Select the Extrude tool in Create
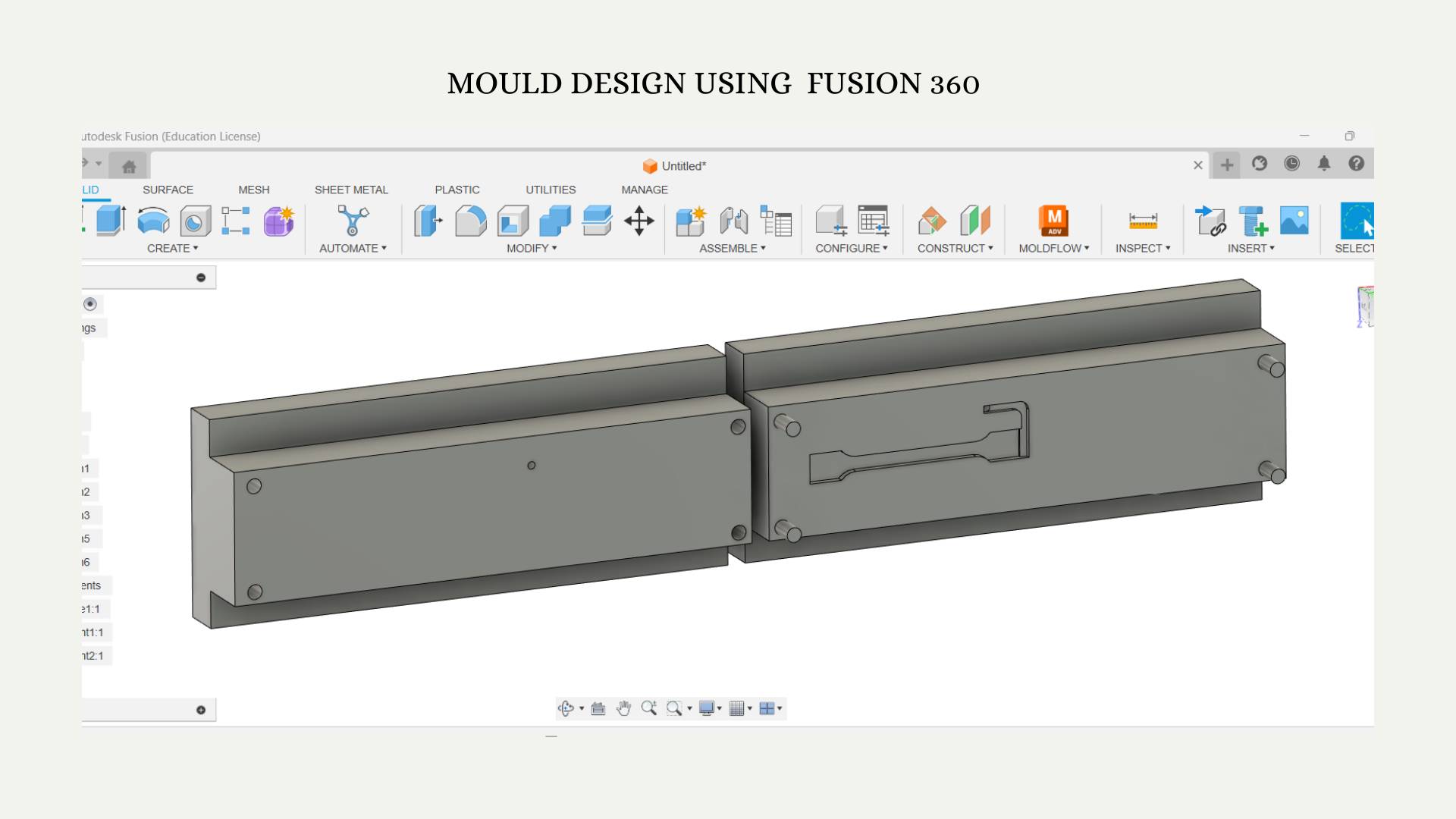1456x819 pixels. pyautogui.click(x=111, y=221)
